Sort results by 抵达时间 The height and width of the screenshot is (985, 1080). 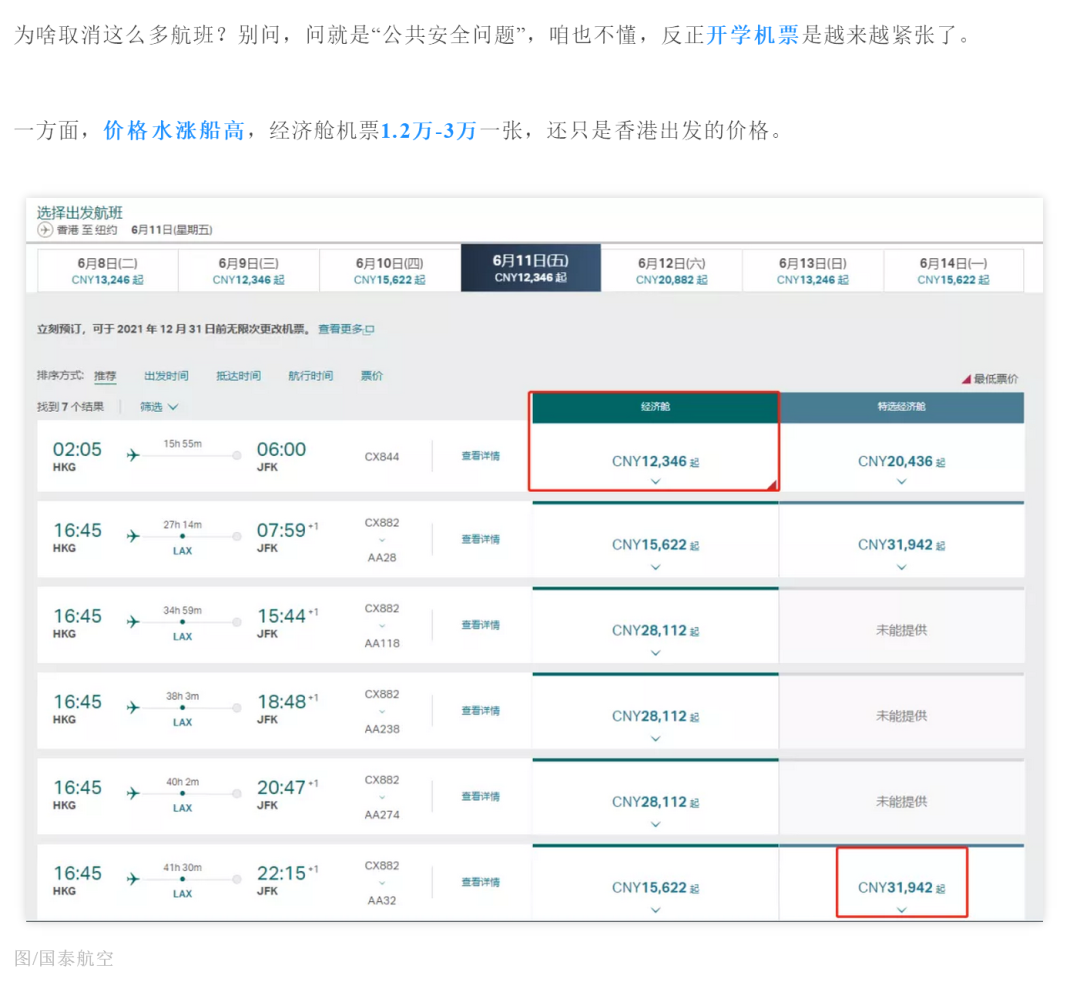click(x=238, y=375)
